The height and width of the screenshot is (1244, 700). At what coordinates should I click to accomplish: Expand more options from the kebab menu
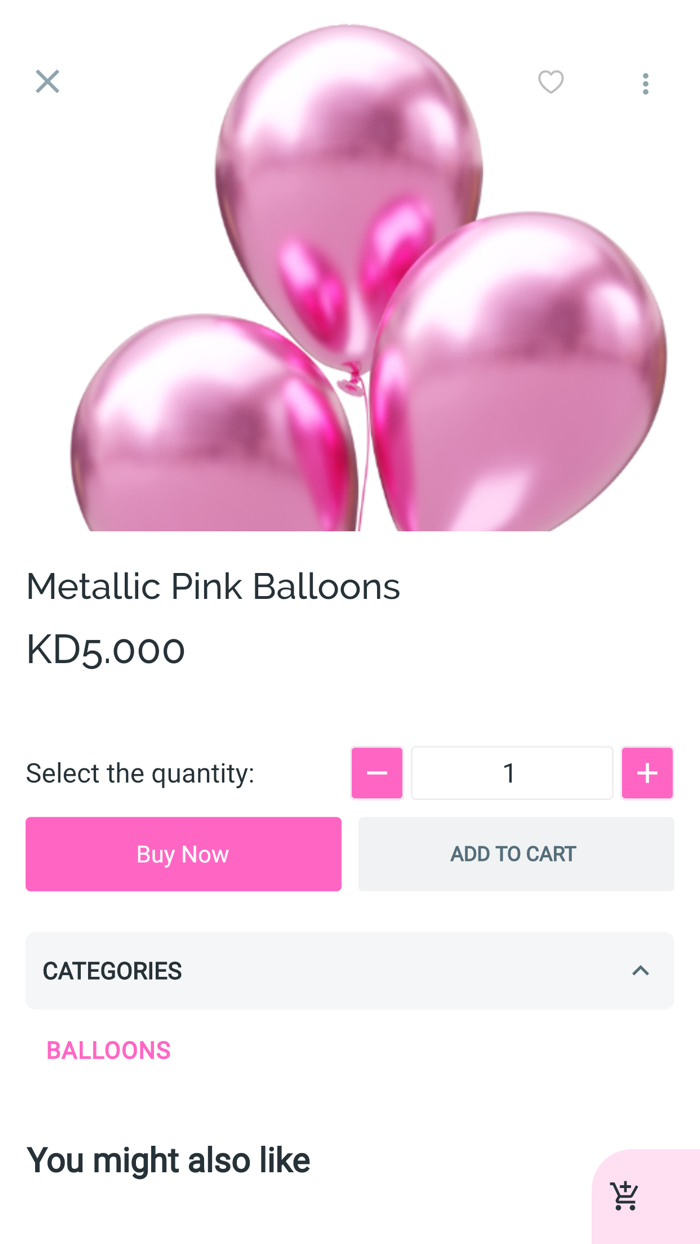coord(646,83)
